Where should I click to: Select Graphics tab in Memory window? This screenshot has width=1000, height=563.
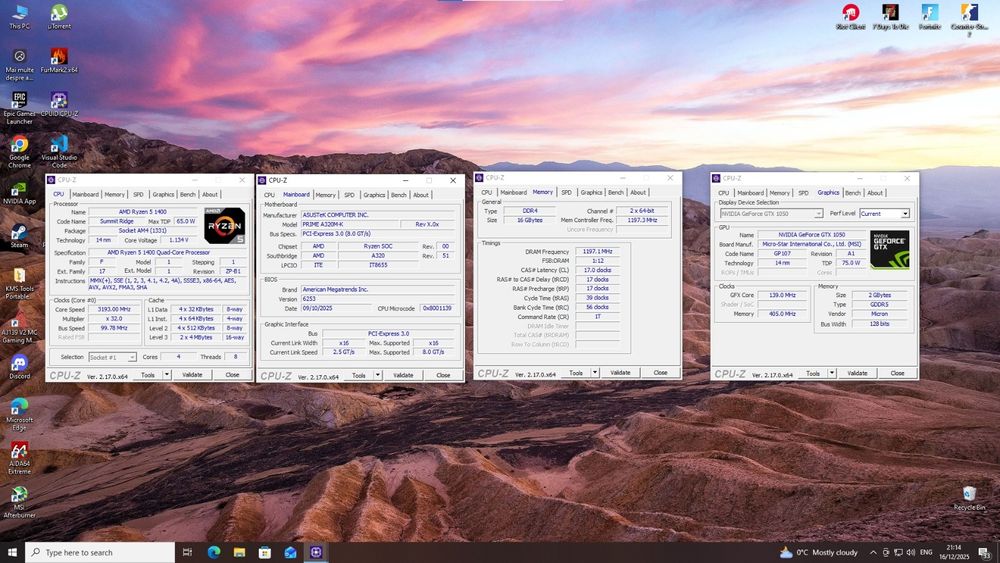click(x=591, y=192)
